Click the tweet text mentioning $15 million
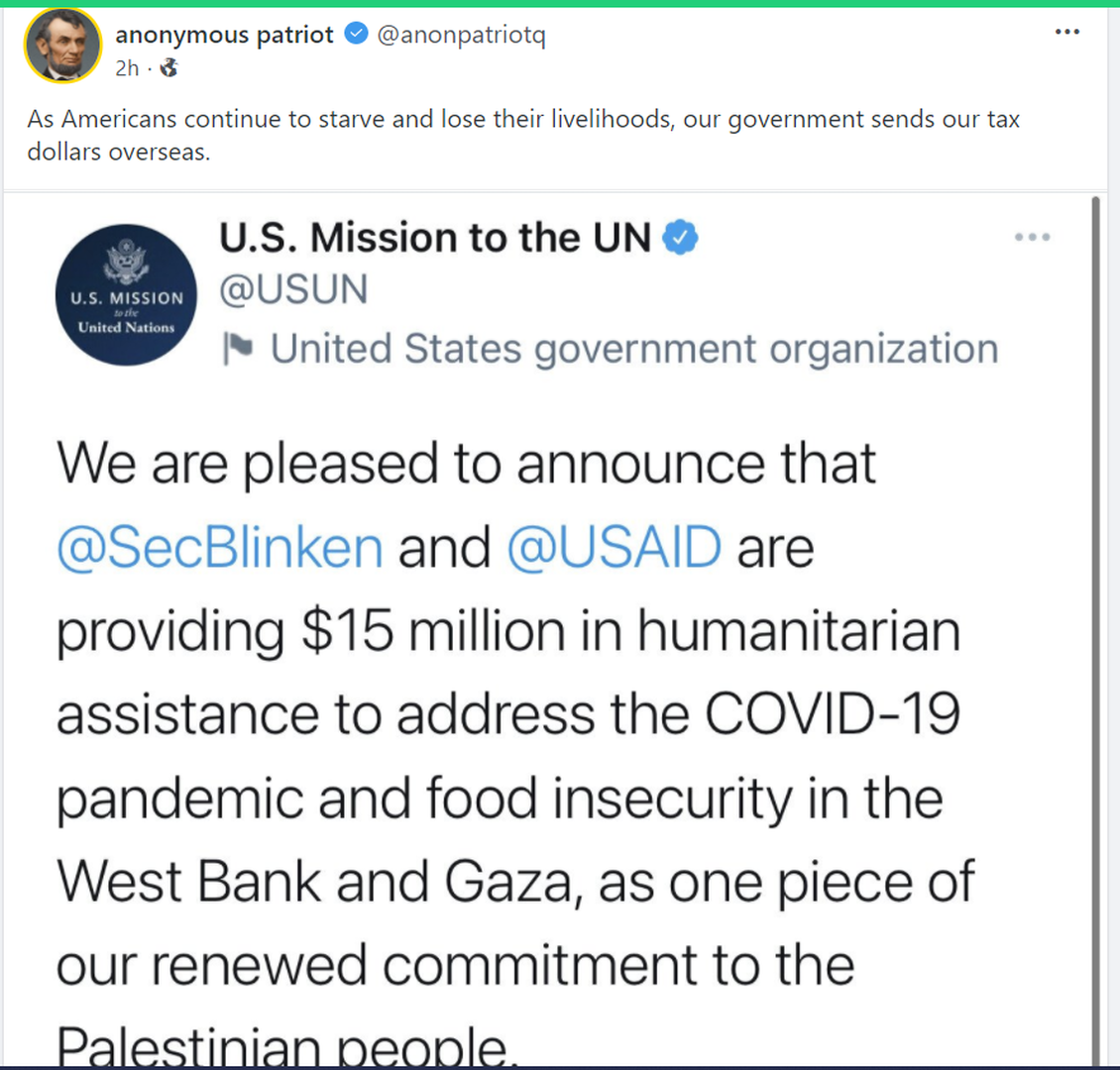The image size is (1120, 1070). [507, 631]
